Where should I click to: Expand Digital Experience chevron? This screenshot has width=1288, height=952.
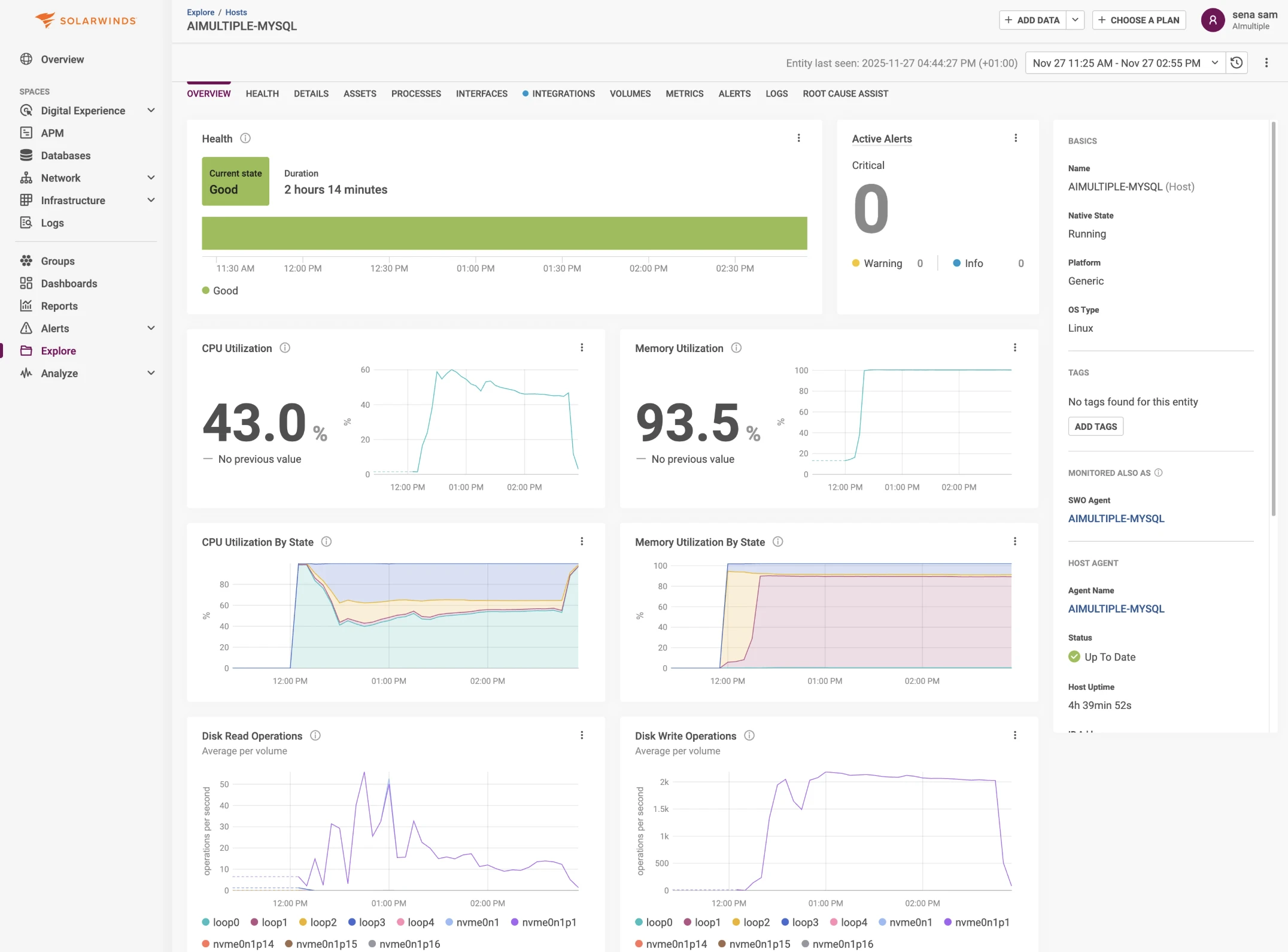coord(151,110)
